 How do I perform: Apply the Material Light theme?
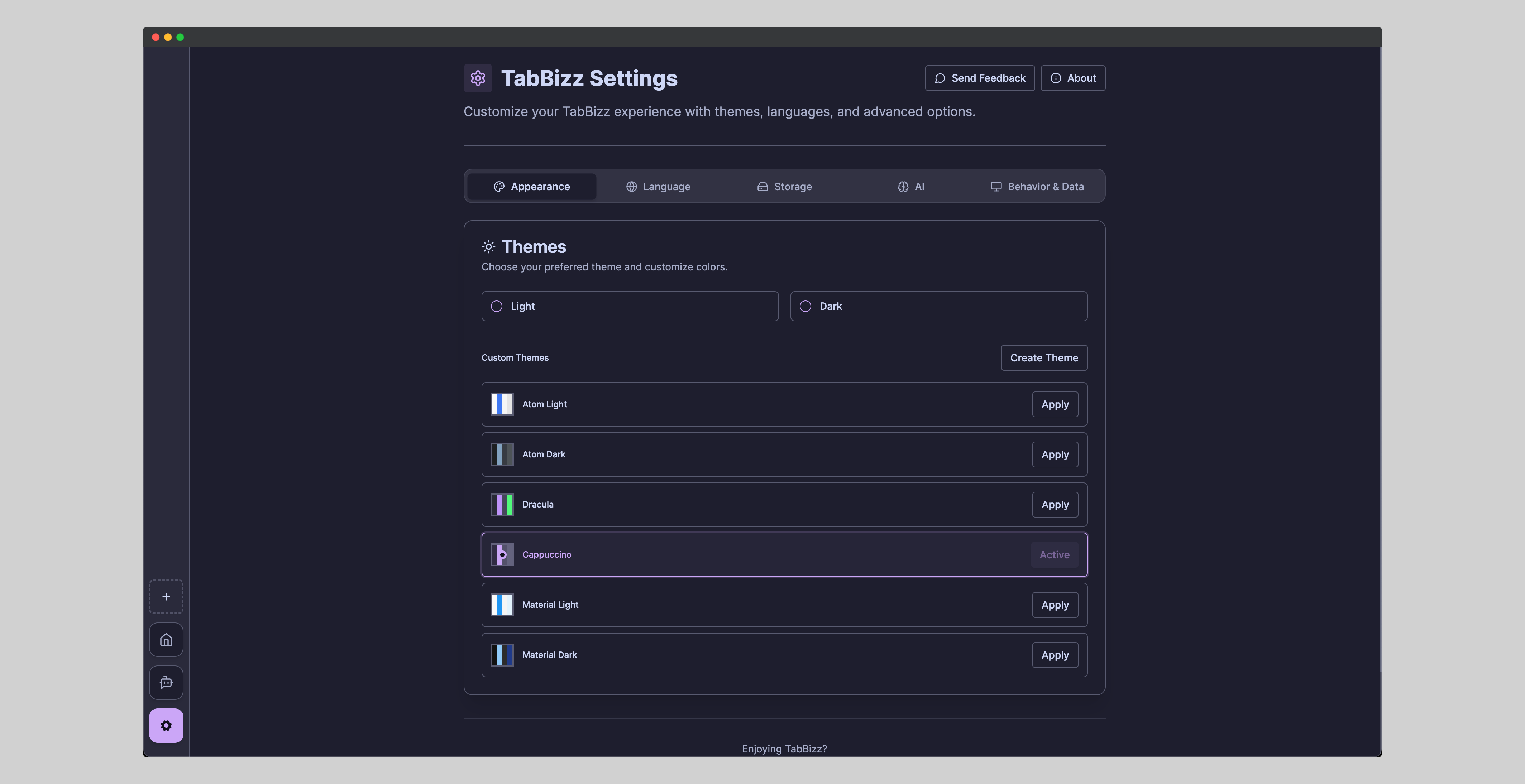click(1055, 605)
